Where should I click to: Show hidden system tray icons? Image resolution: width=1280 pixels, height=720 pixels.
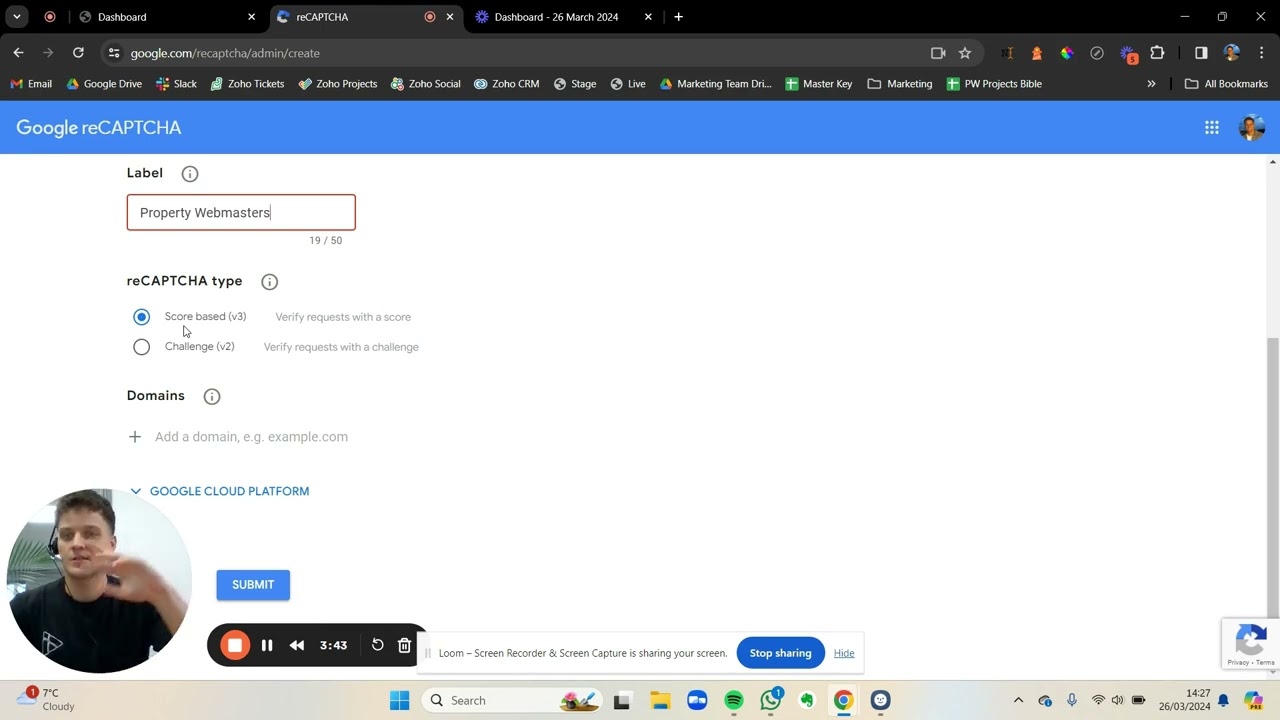pyautogui.click(x=1018, y=700)
